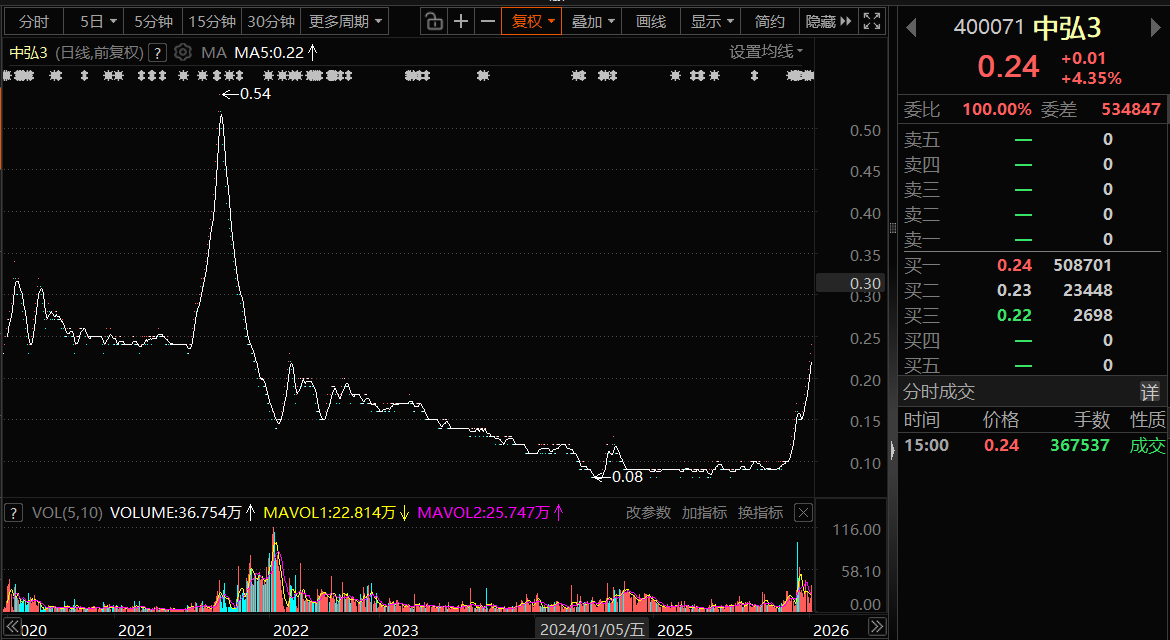Click the VOL indicator help question mark
The width and height of the screenshot is (1170, 640).
pyautogui.click(x=13, y=513)
